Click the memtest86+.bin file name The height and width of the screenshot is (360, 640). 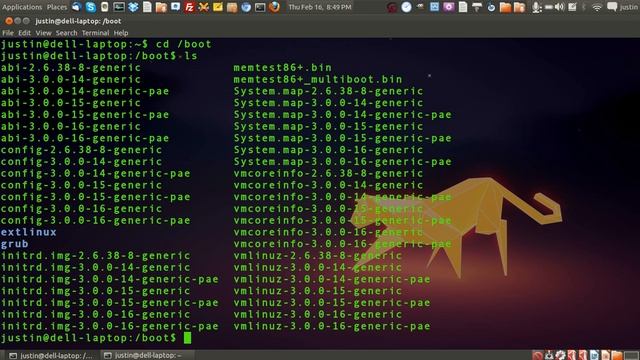click(x=283, y=68)
